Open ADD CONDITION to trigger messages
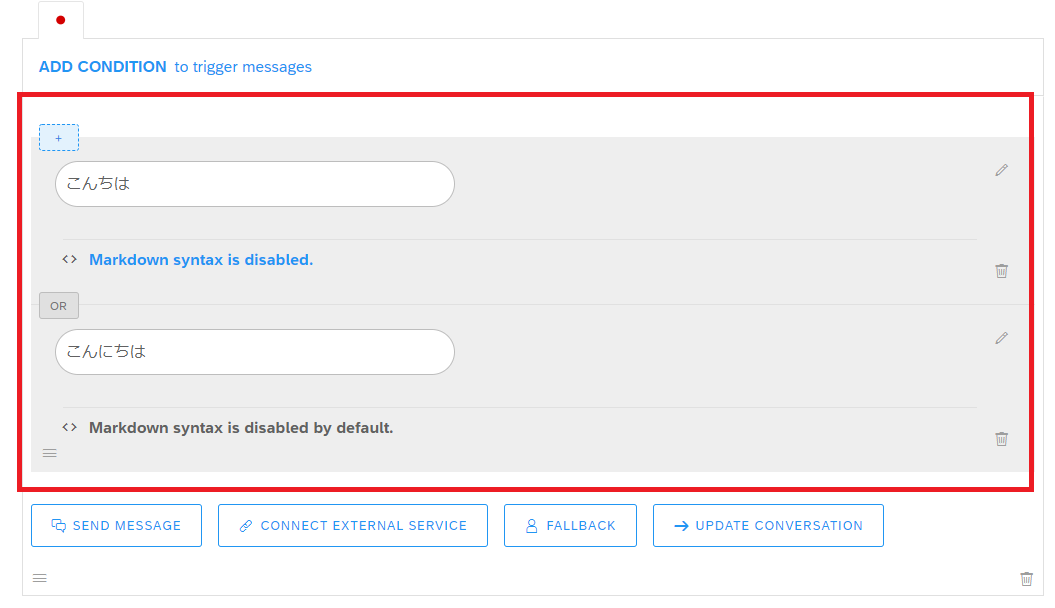The width and height of the screenshot is (1055, 608). (x=175, y=67)
